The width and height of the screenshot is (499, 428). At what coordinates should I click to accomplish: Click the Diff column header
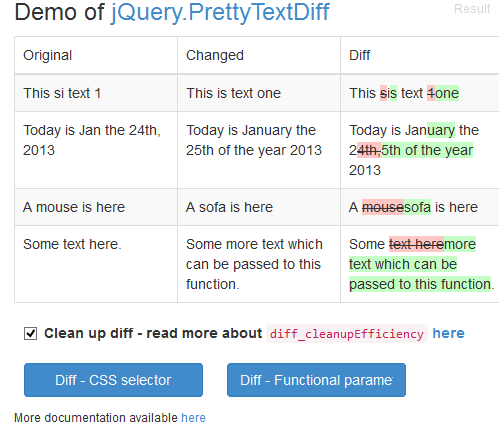[x=420, y=55]
